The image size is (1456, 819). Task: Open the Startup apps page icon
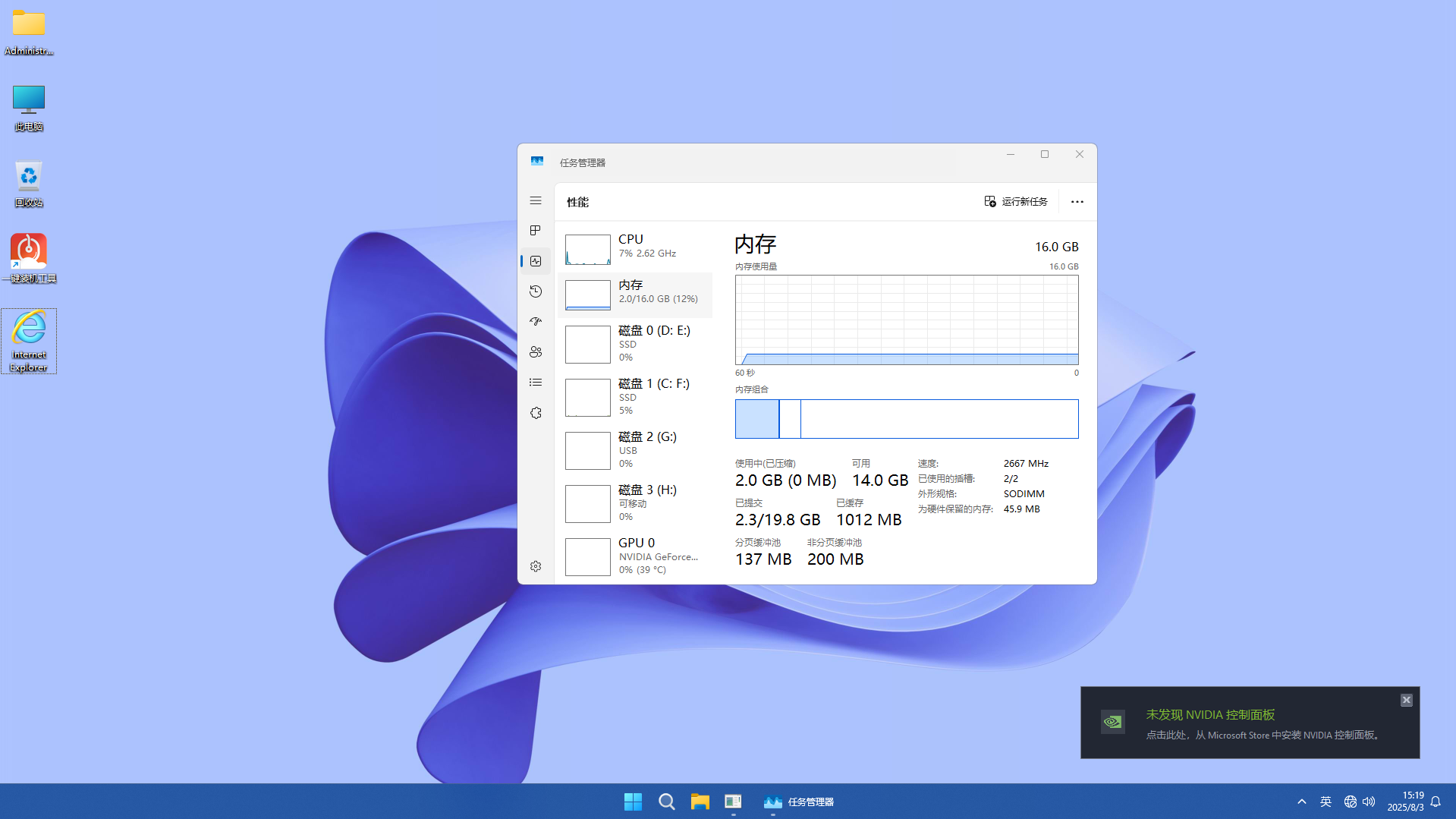[x=536, y=322]
